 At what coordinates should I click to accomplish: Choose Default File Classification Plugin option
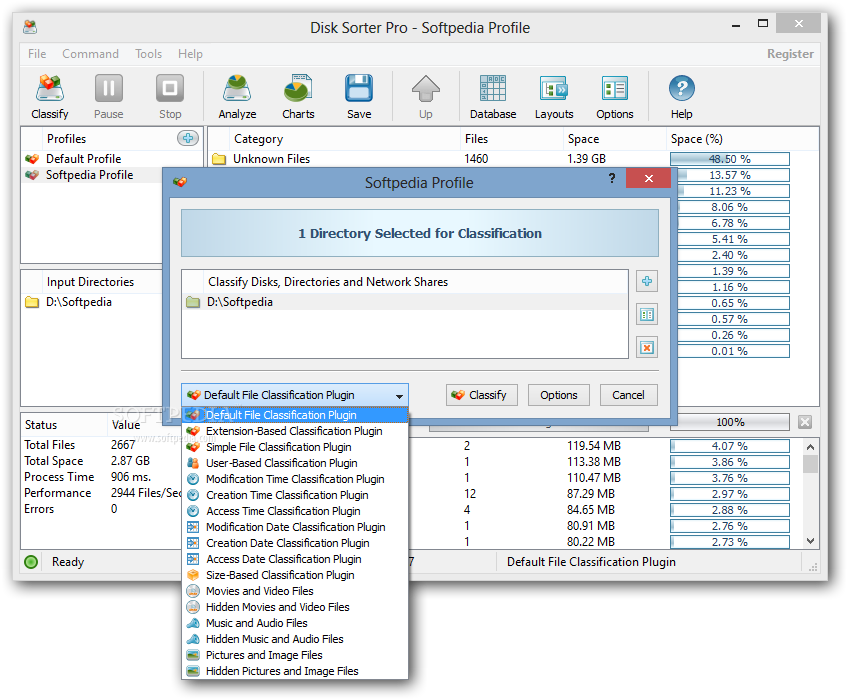click(295, 415)
